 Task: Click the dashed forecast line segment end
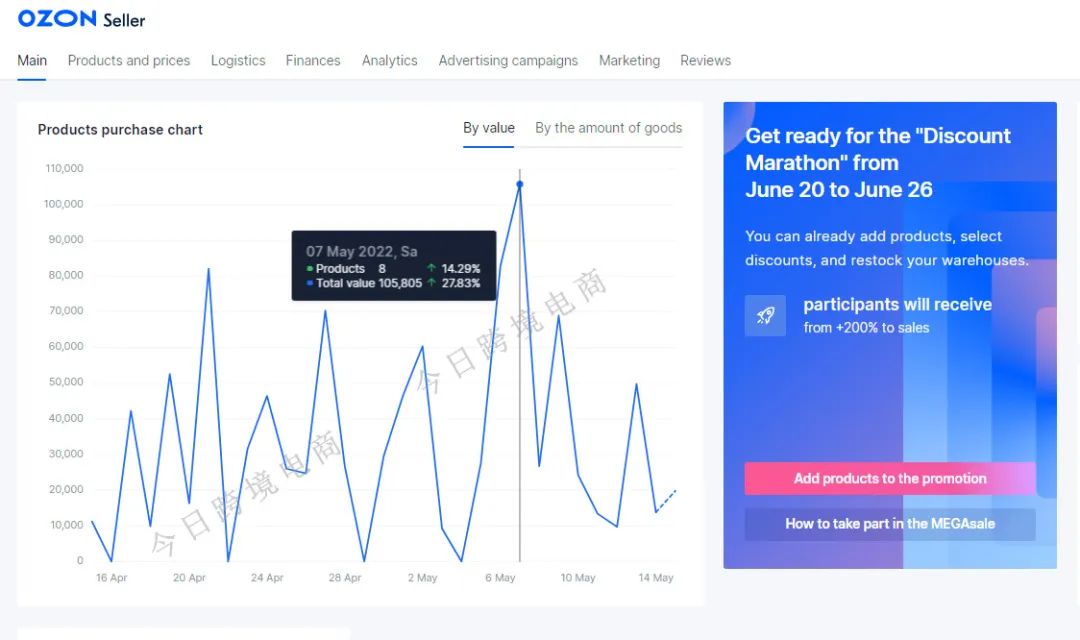pyautogui.click(x=675, y=491)
